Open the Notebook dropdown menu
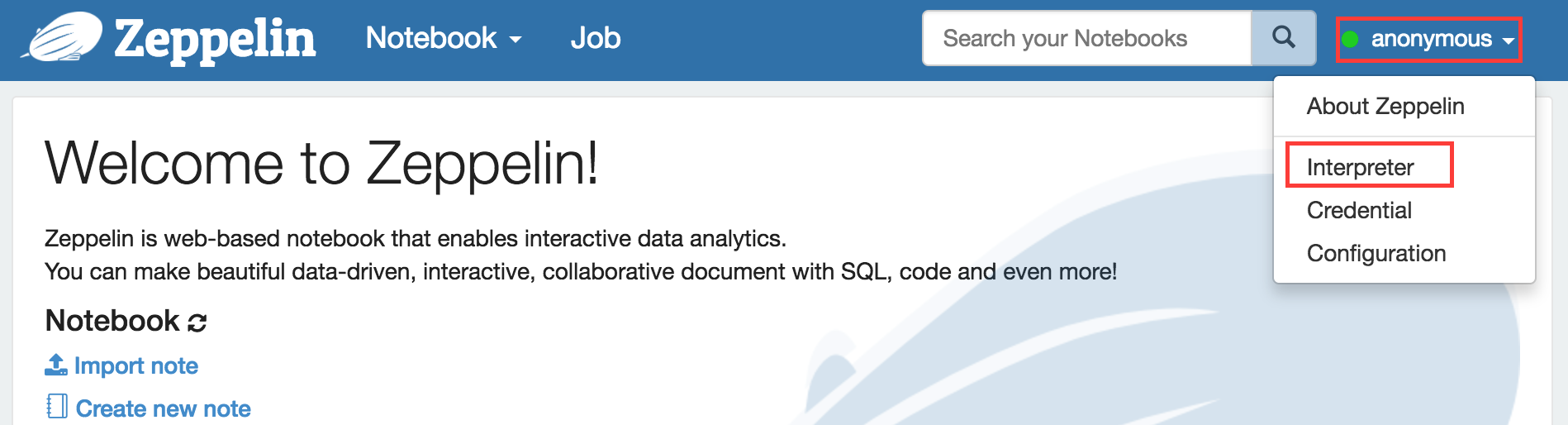 (444, 38)
